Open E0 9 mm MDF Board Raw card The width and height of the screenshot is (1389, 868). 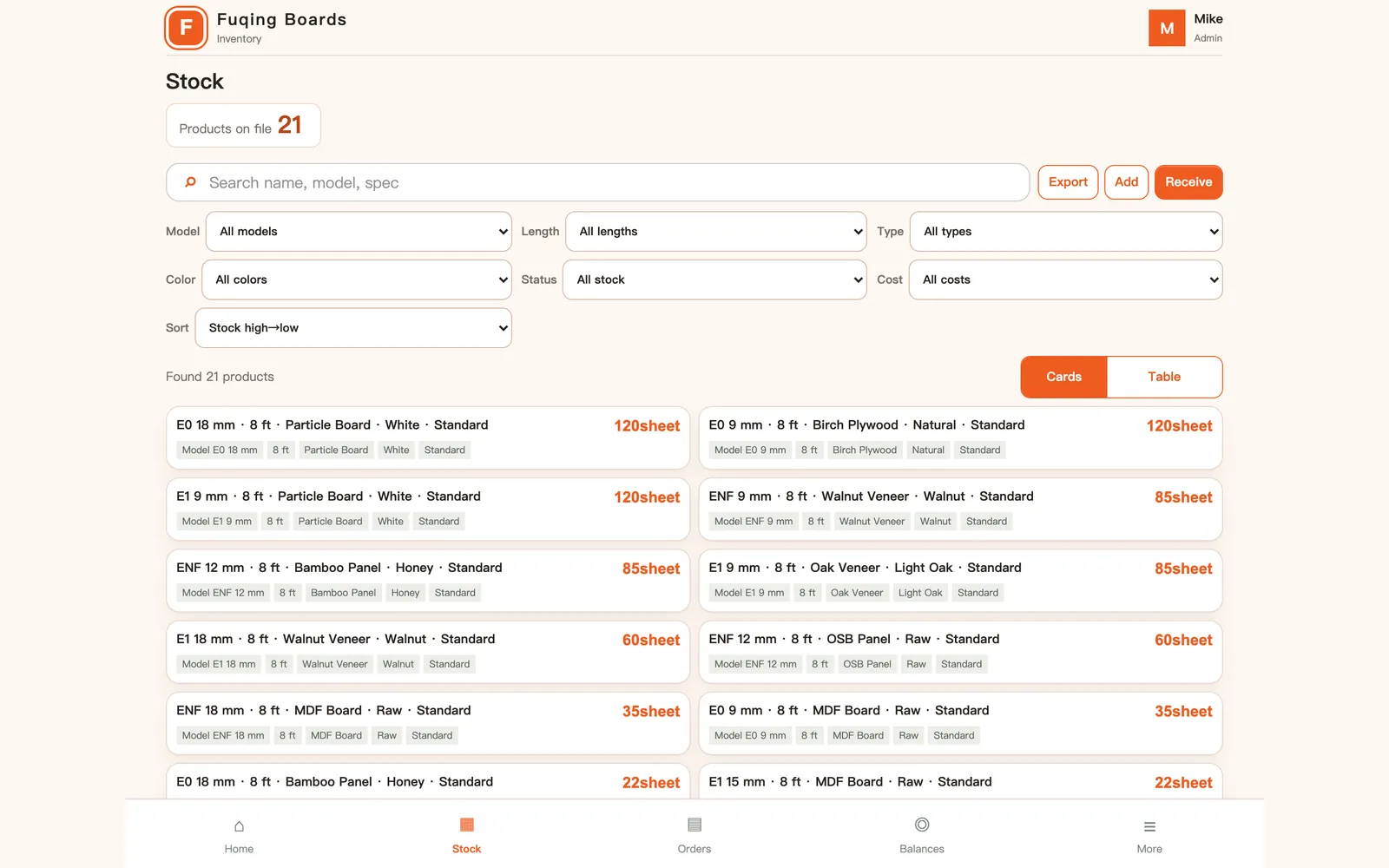click(x=960, y=723)
